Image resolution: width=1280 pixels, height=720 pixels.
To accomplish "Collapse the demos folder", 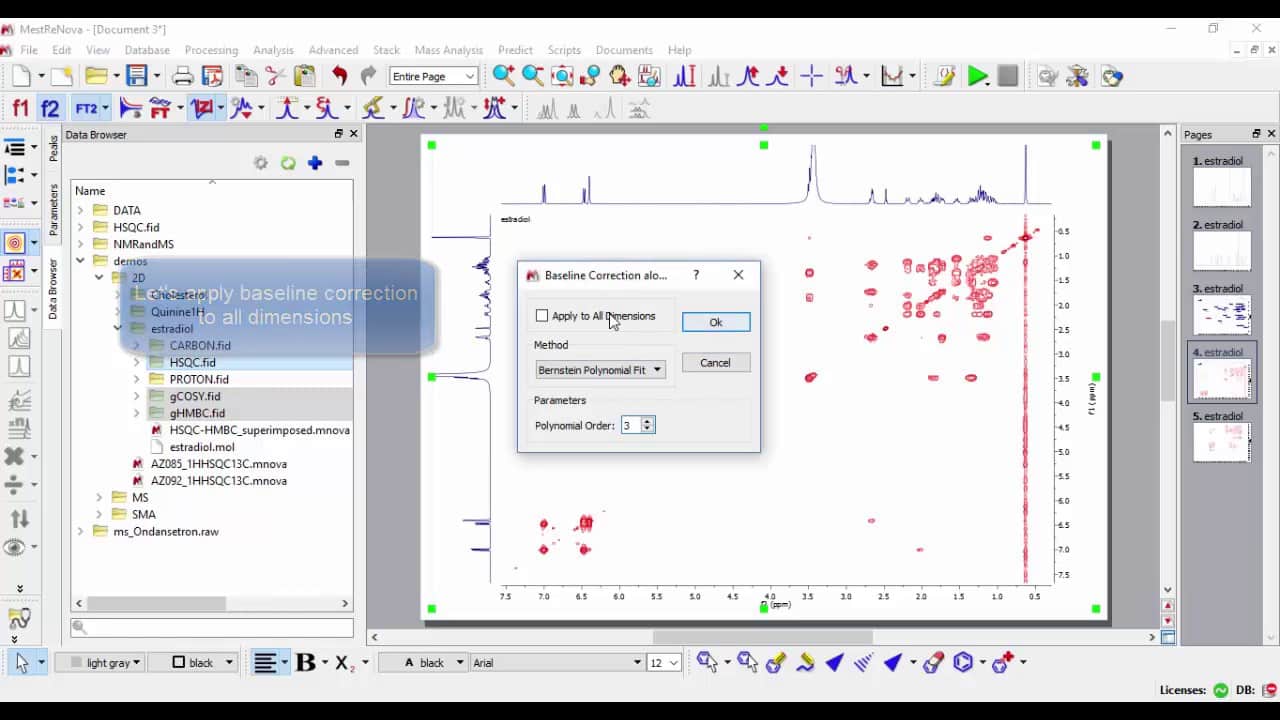I will pos(80,261).
